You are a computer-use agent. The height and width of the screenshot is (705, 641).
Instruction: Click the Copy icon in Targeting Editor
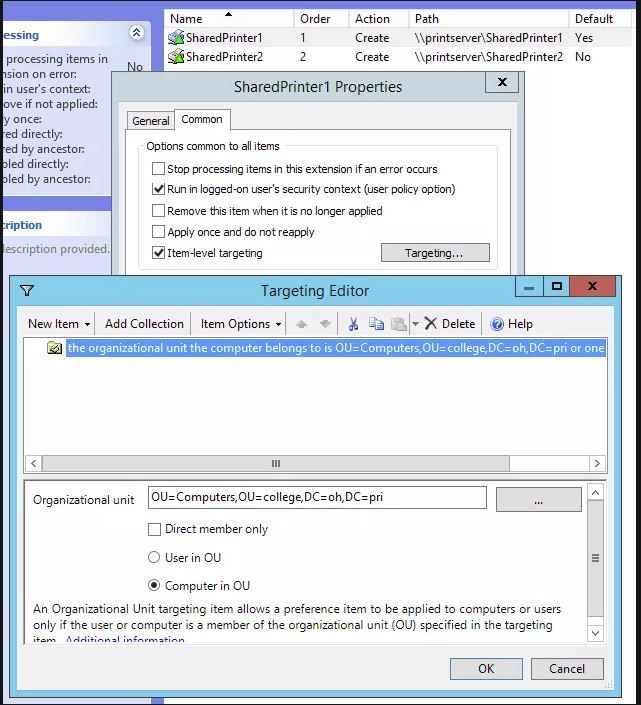(376, 324)
